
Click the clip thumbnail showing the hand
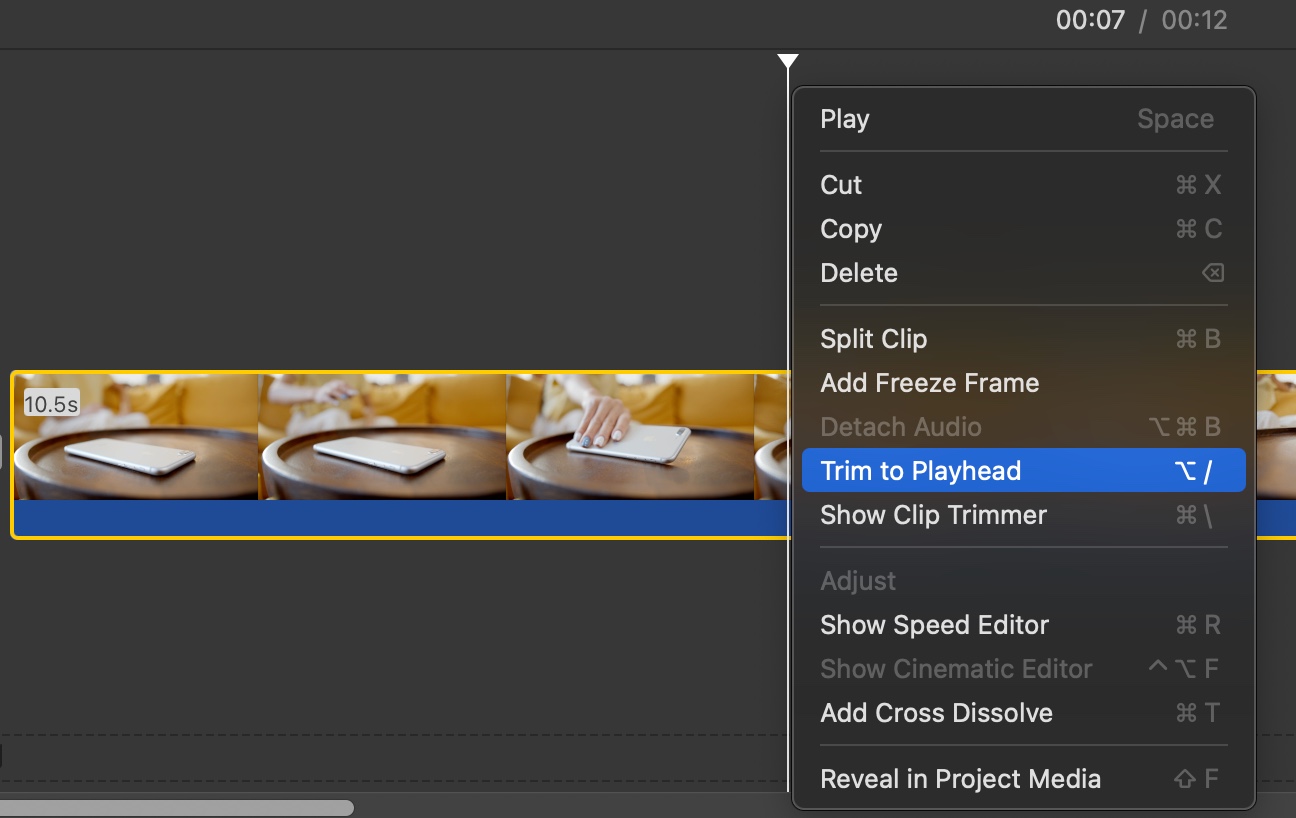click(630, 440)
